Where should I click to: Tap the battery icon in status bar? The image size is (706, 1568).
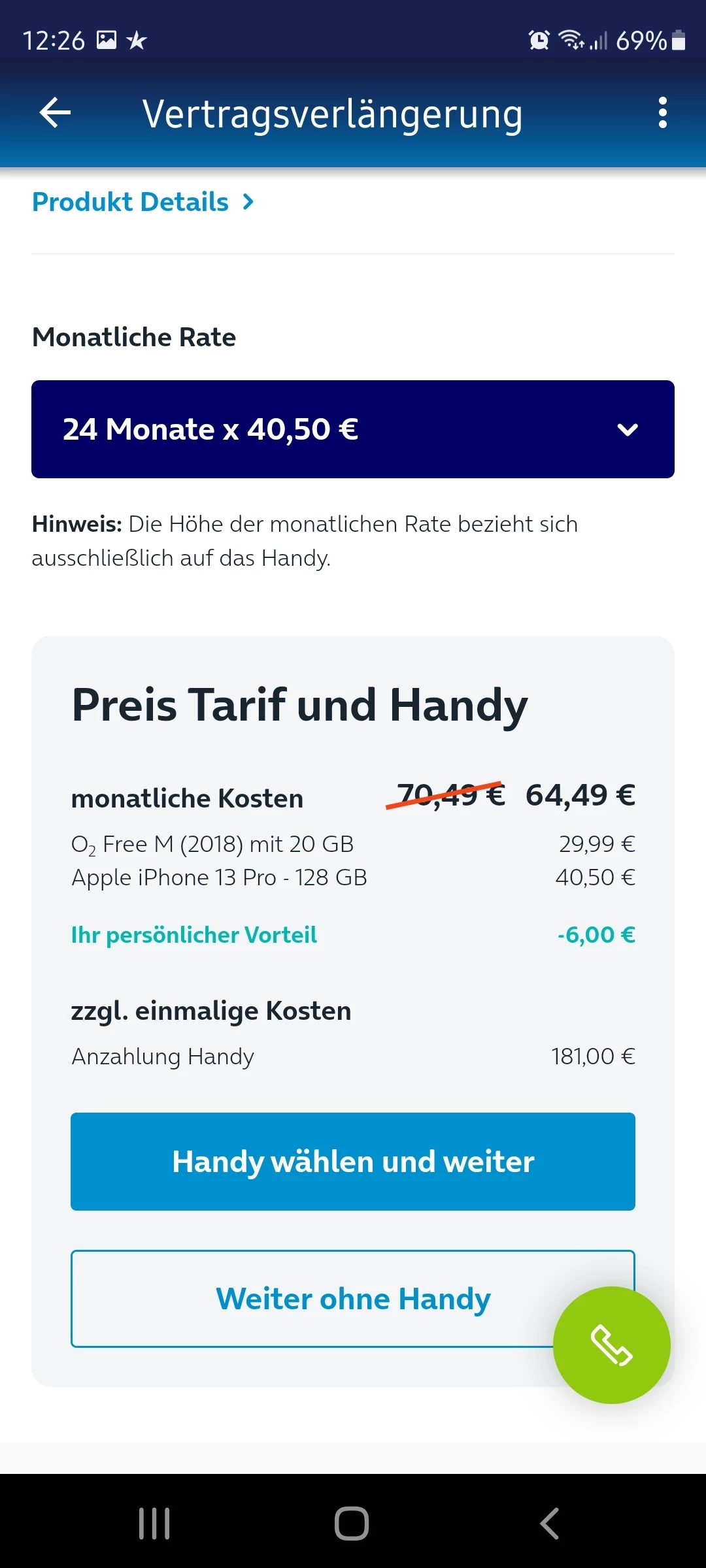click(x=679, y=41)
